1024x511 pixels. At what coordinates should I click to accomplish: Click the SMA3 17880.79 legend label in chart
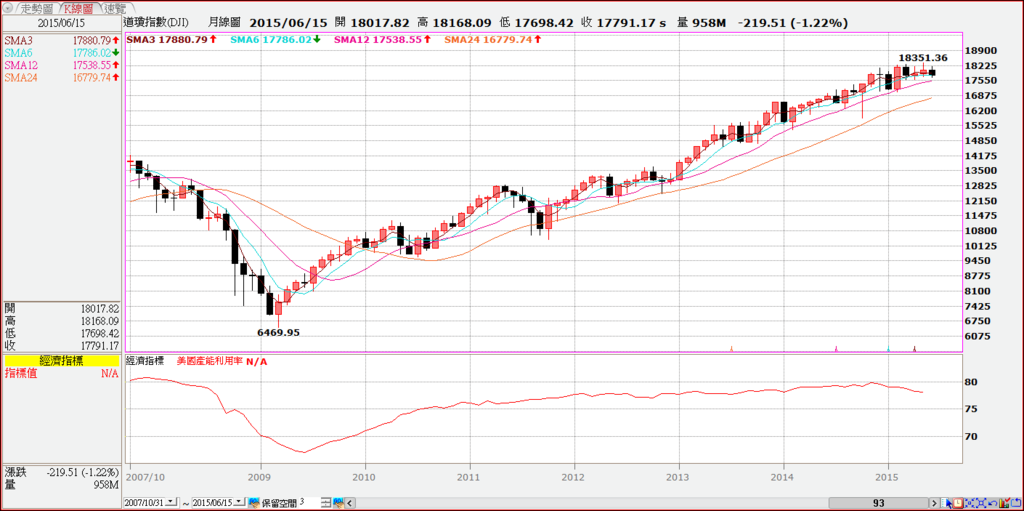[174, 39]
